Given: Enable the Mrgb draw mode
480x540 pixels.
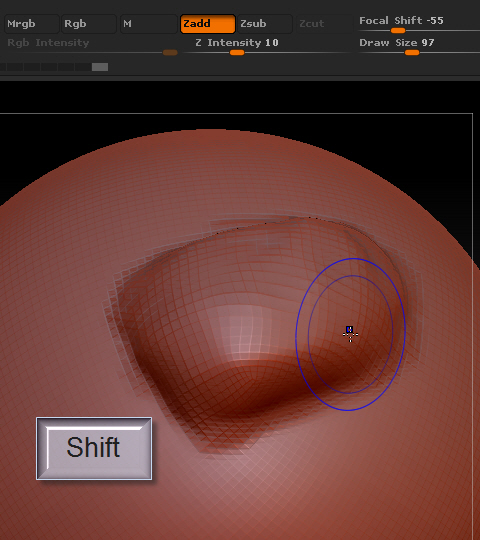Looking at the screenshot, I should 32,24.
